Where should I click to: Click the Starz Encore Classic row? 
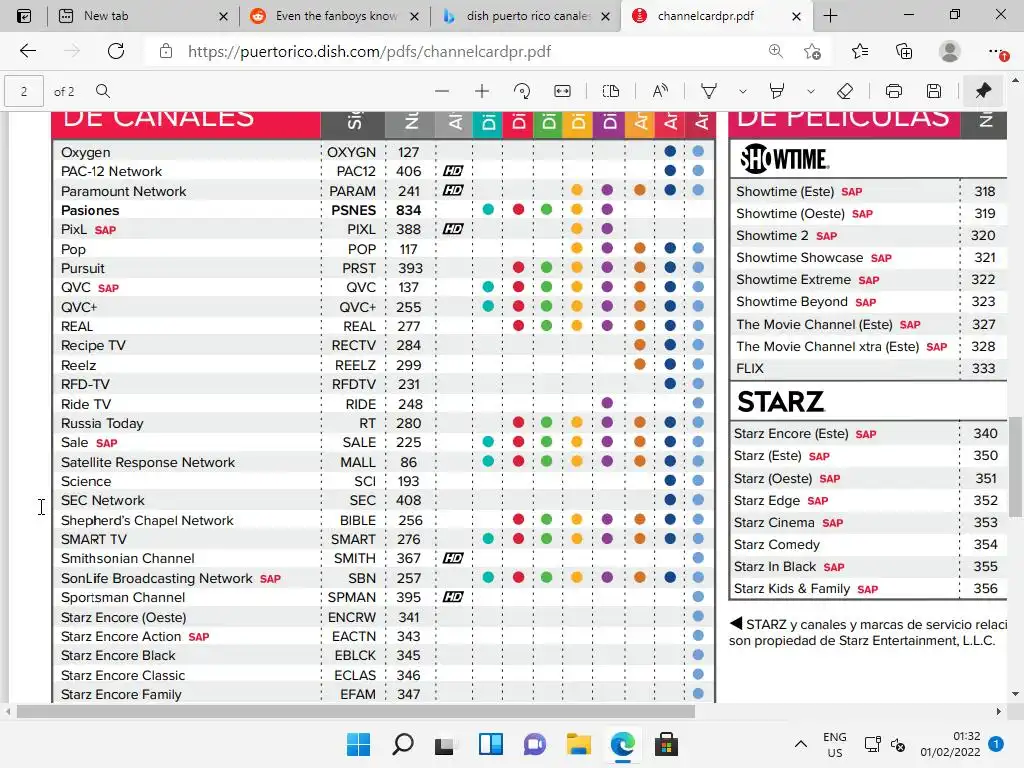pyautogui.click(x=123, y=675)
